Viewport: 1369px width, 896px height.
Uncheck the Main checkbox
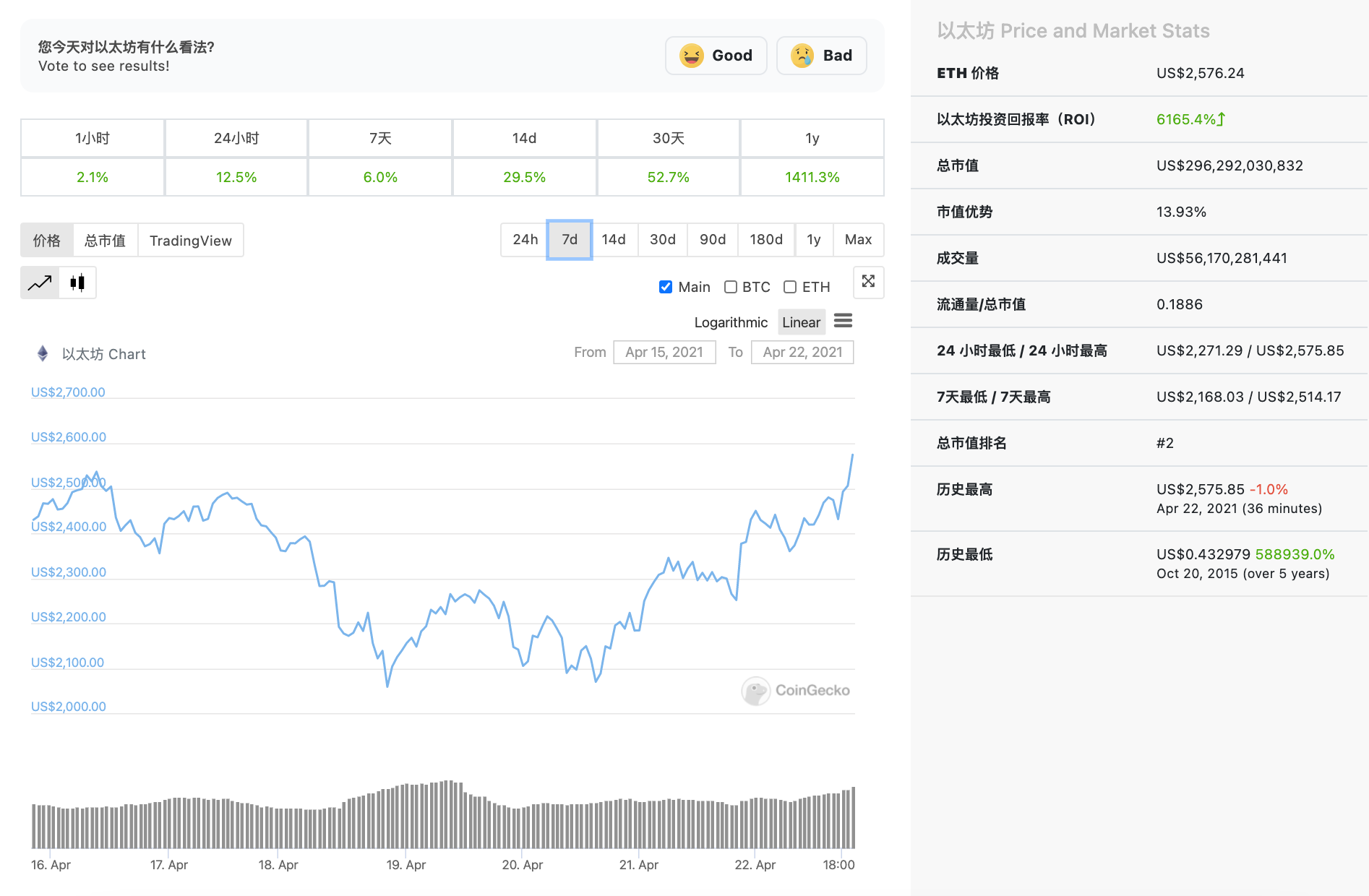coord(665,287)
